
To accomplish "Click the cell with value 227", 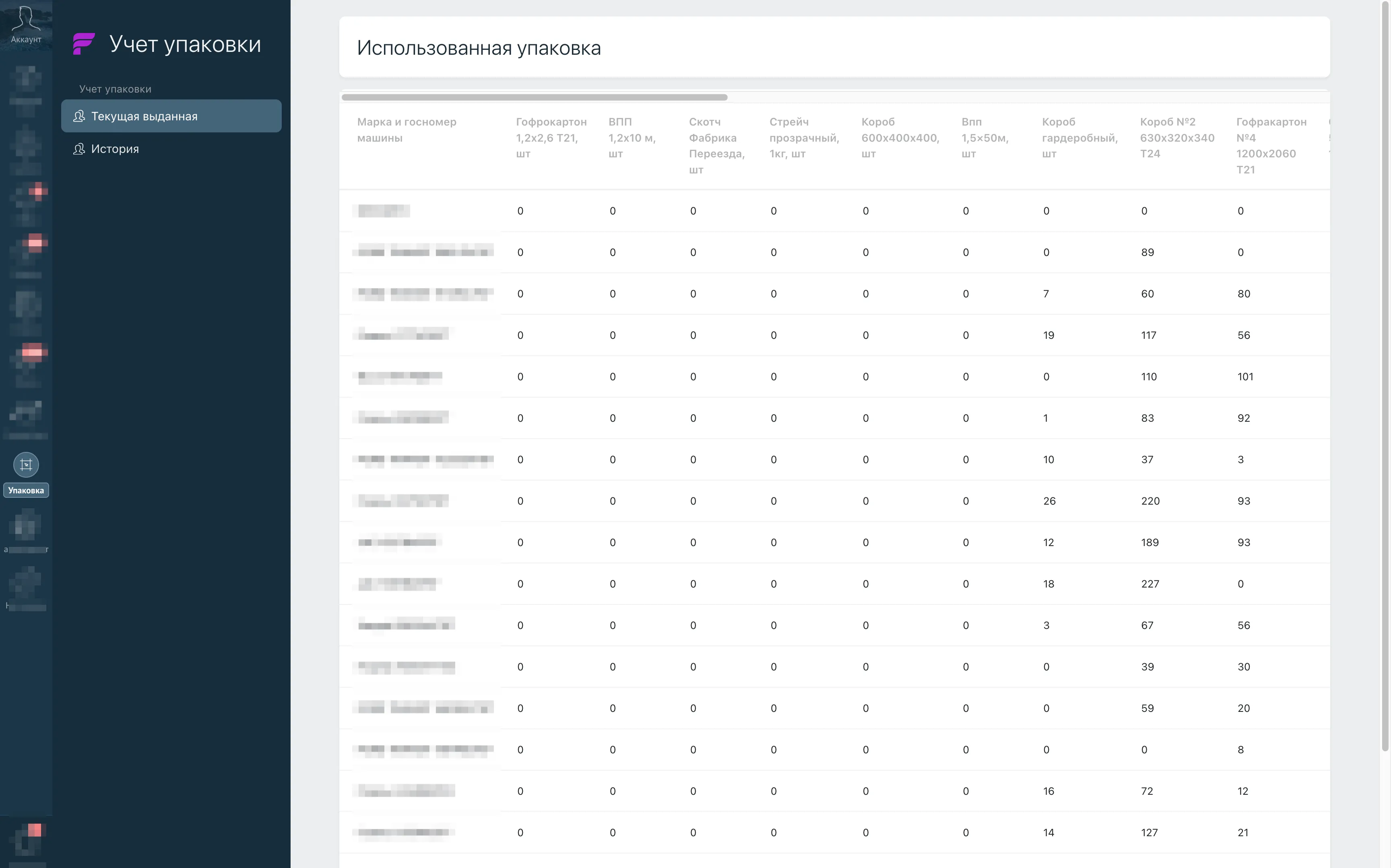I will [x=1150, y=584].
